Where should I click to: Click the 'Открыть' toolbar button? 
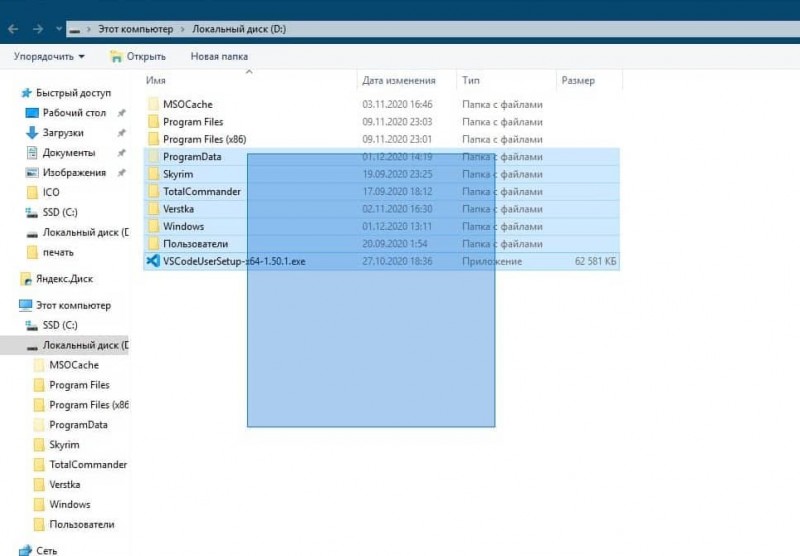click(138, 56)
